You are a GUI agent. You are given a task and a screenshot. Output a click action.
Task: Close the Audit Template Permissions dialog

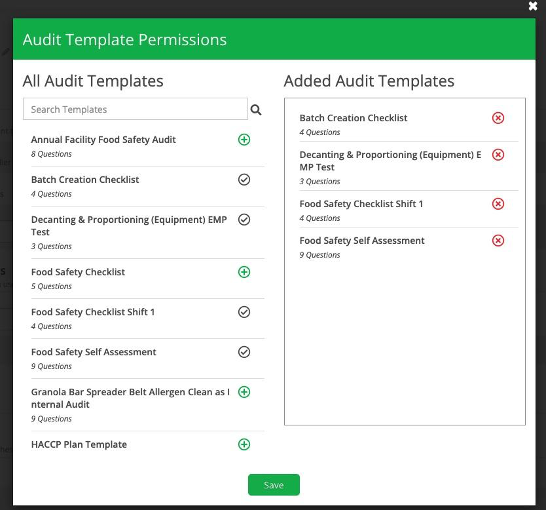pyautogui.click(x=533, y=6)
